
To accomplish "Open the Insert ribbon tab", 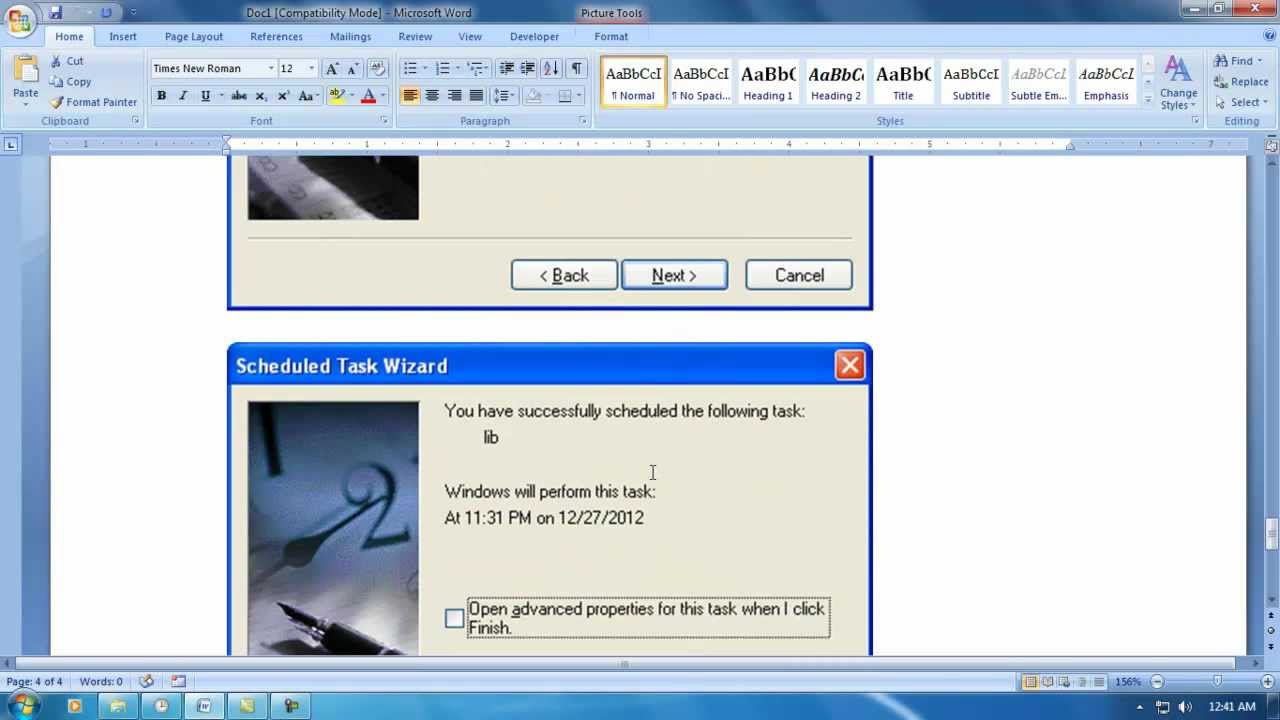I will tap(123, 36).
